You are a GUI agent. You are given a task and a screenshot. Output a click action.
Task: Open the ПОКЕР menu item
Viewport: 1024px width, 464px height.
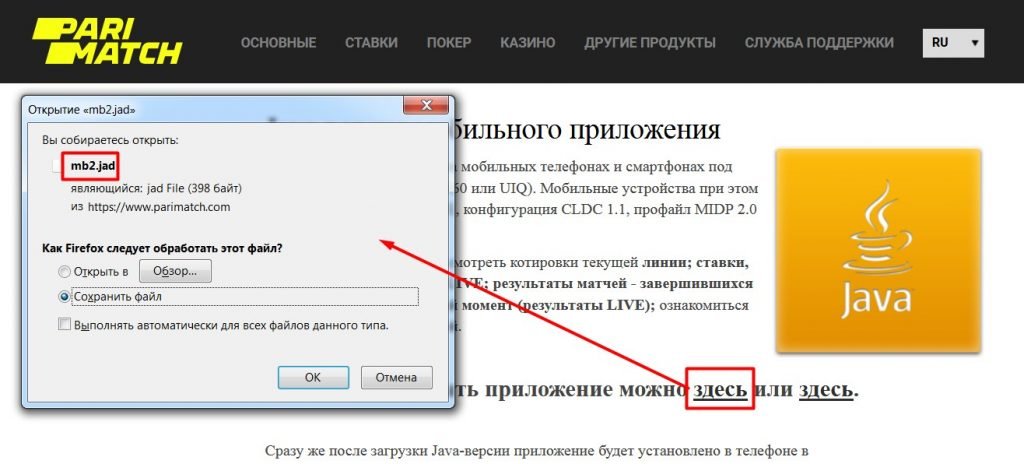[449, 43]
